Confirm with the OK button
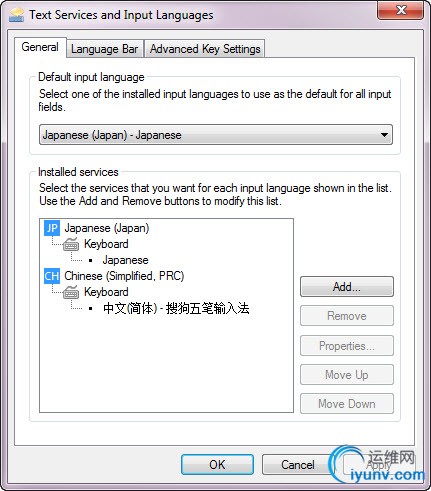The image size is (431, 491). click(x=217, y=464)
